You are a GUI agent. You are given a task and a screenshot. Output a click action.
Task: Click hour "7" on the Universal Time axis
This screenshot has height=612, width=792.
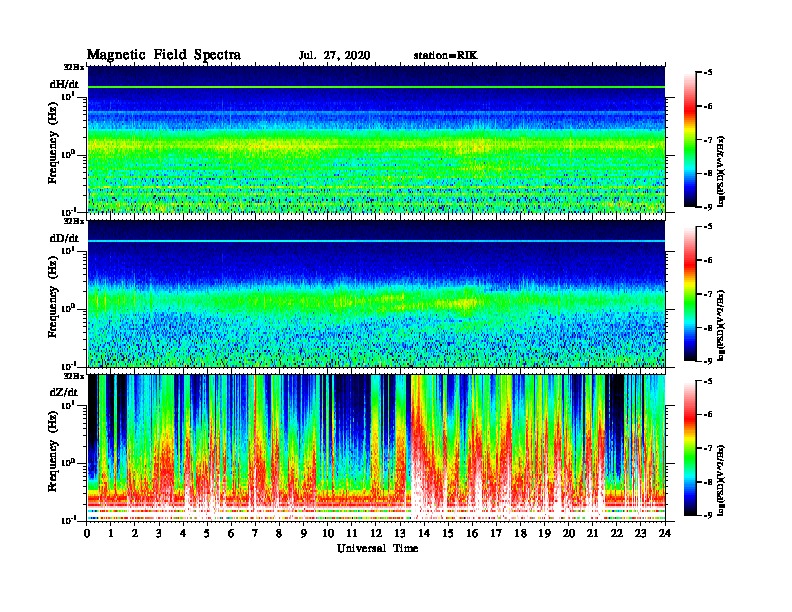[x=256, y=534]
